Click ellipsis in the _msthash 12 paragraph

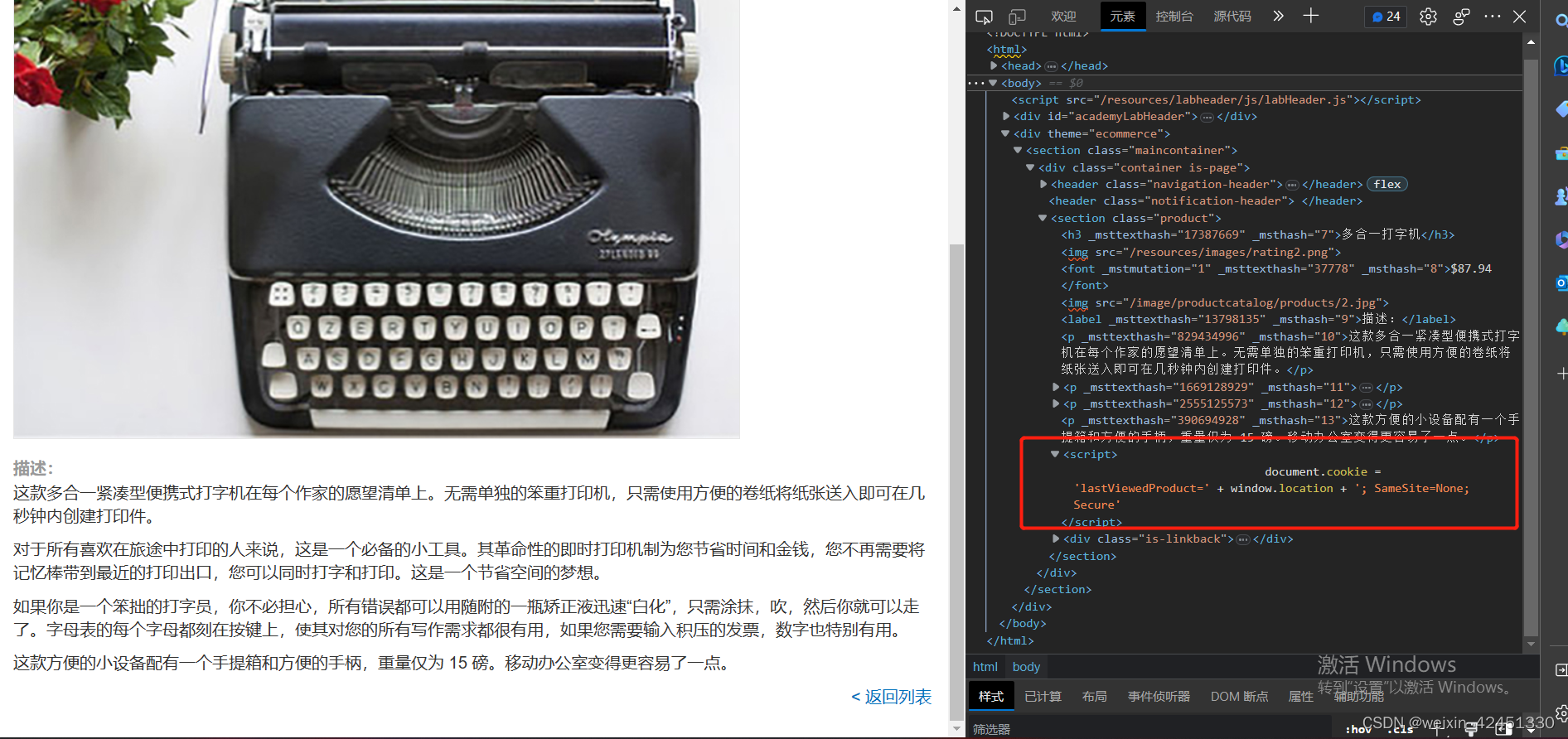pos(1367,404)
